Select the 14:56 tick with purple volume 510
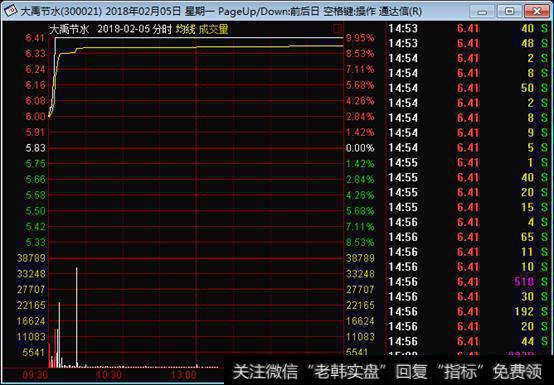 [468, 282]
